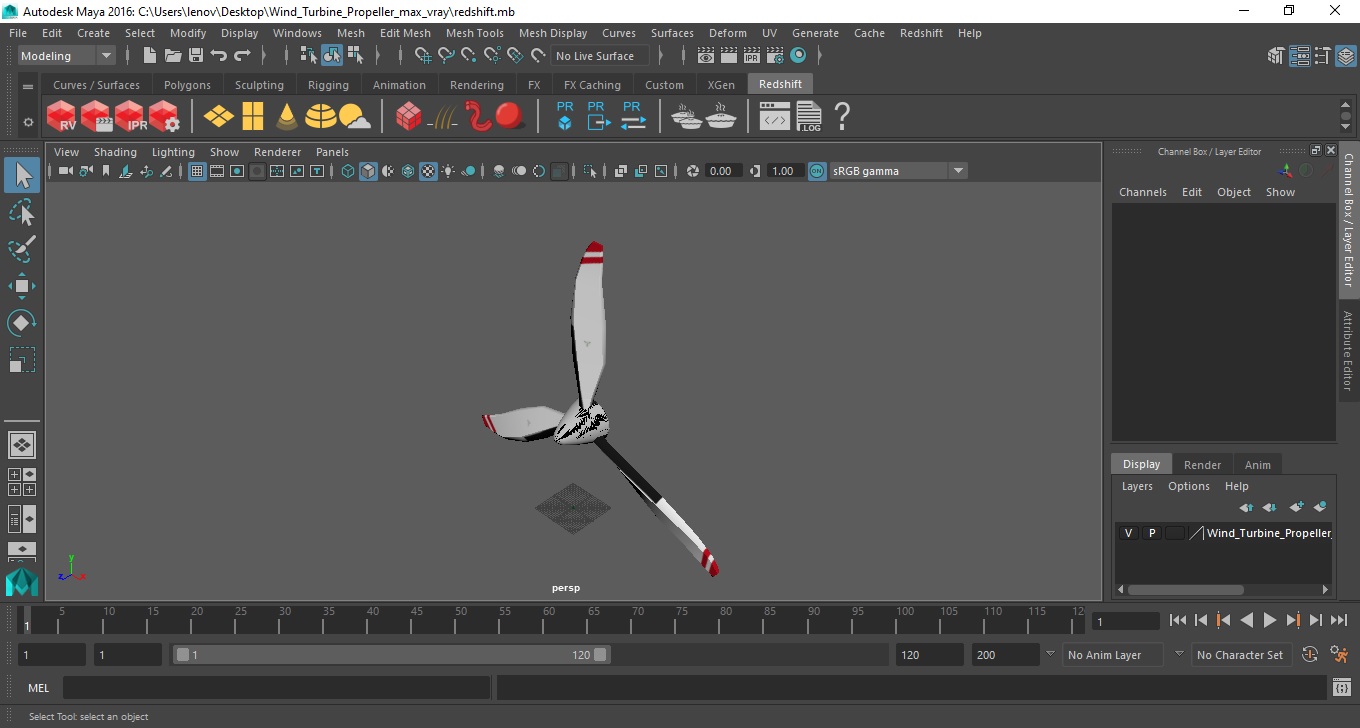Image resolution: width=1360 pixels, height=728 pixels.
Task: Open the Redshift menu in menu bar
Action: [921, 33]
